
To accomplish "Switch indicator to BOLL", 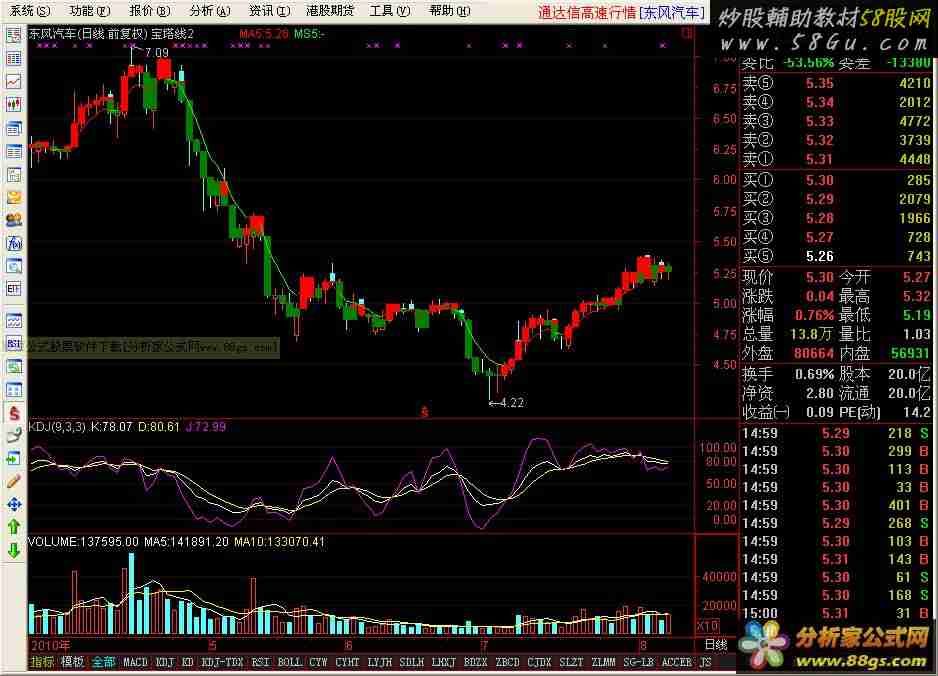I will 290,662.
